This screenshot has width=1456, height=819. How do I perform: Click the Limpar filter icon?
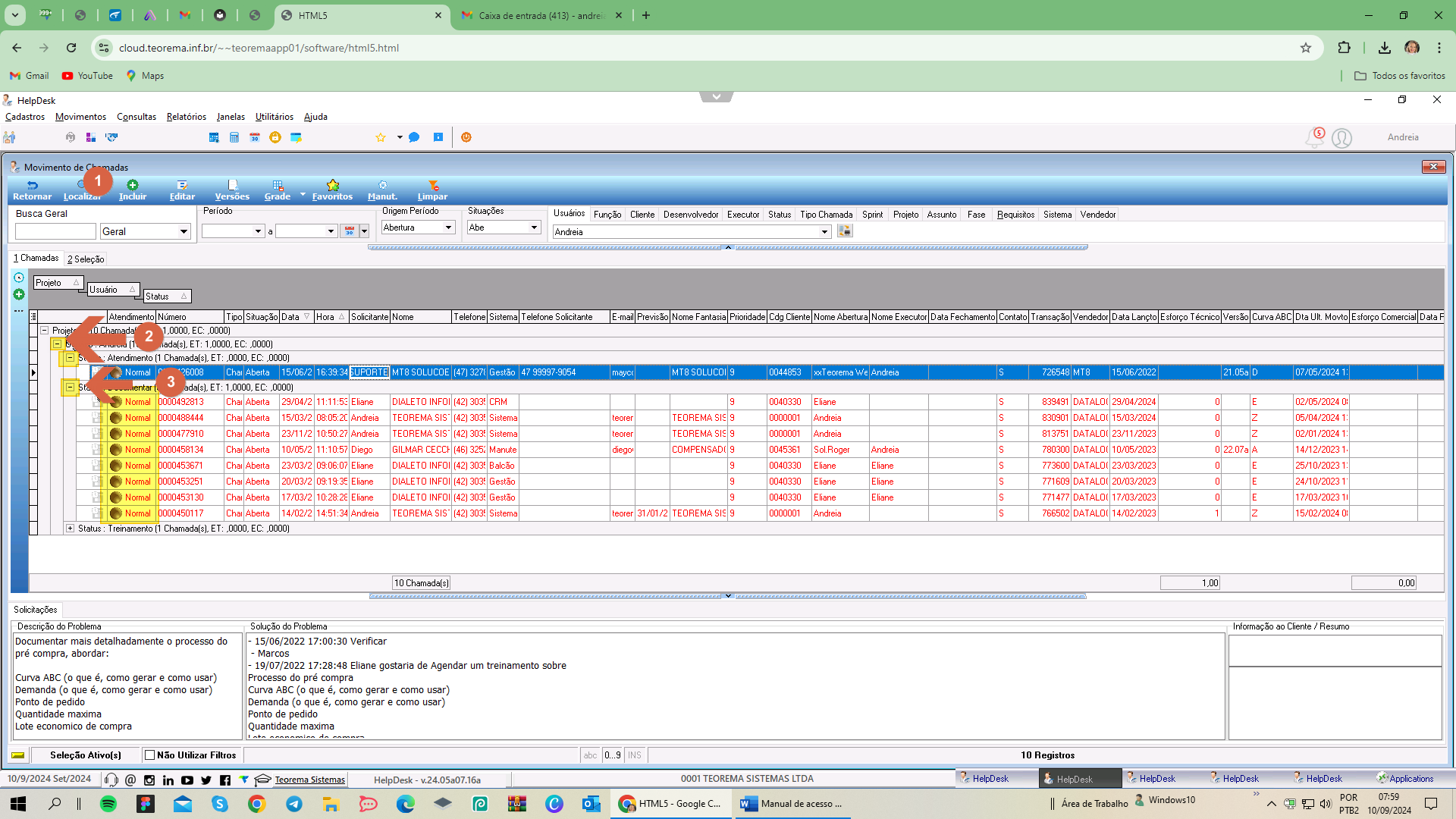433,185
